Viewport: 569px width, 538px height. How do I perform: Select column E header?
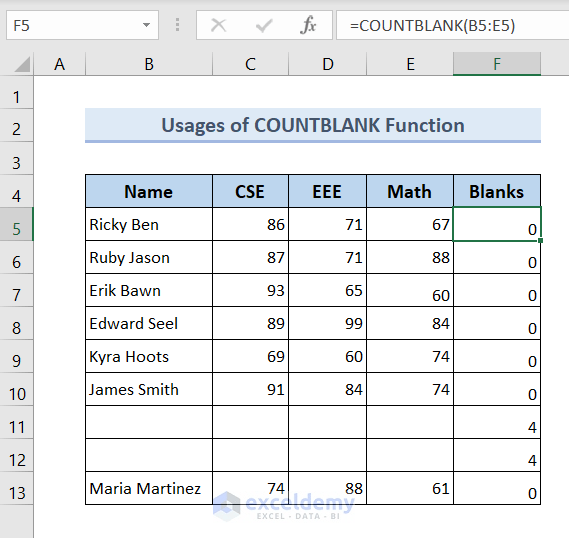coord(410,64)
